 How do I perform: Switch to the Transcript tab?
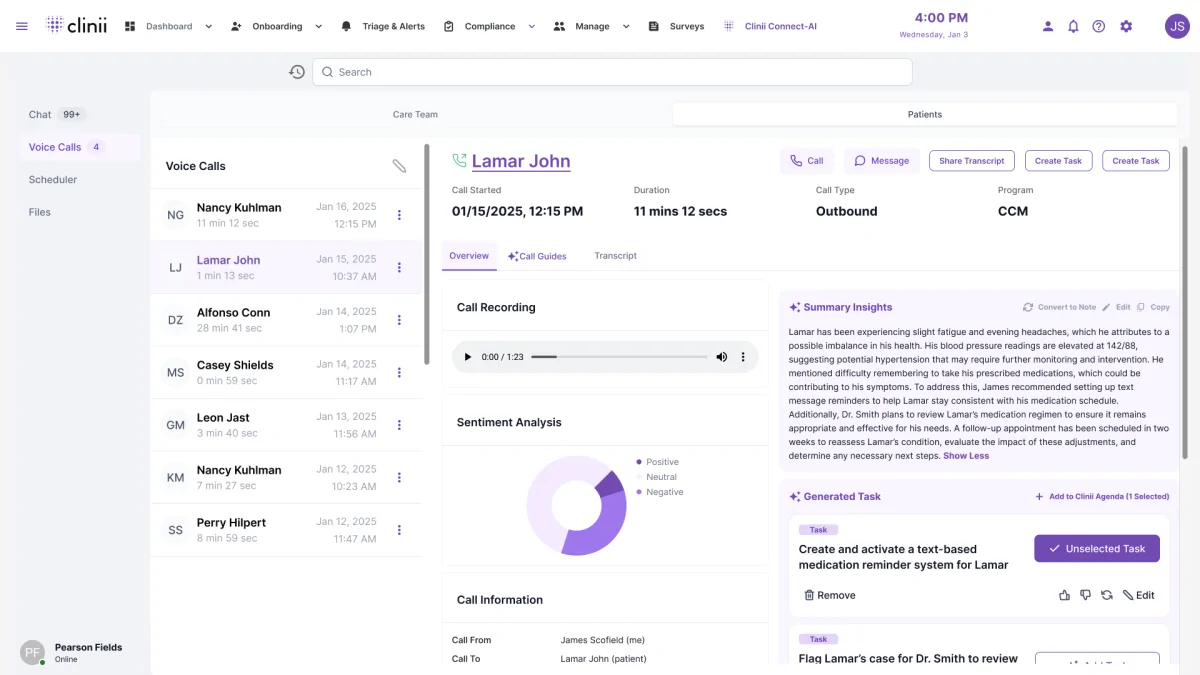tap(614, 255)
